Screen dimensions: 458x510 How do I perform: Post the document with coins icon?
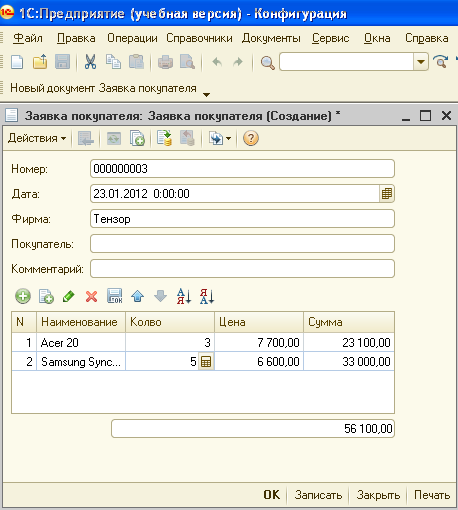click(x=164, y=138)
